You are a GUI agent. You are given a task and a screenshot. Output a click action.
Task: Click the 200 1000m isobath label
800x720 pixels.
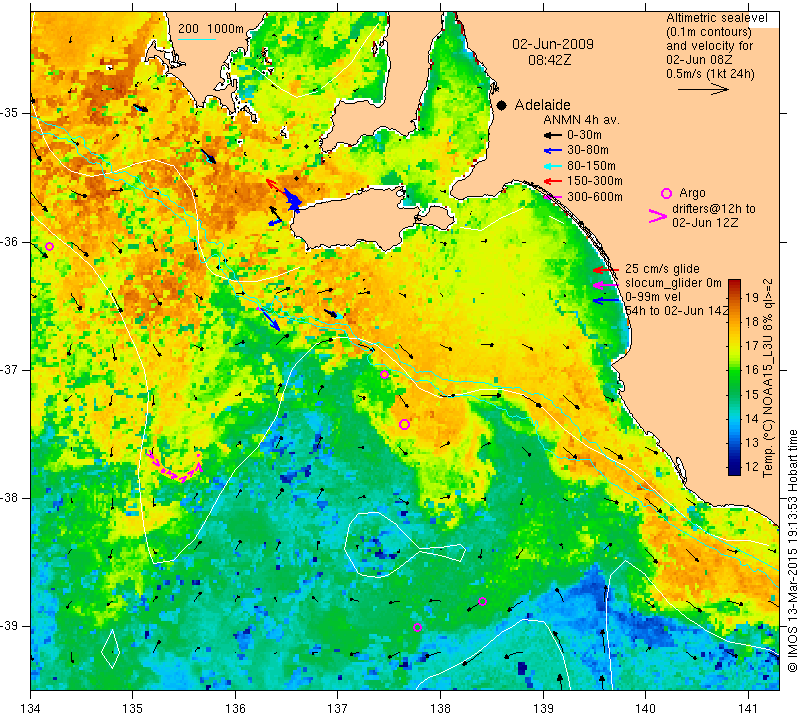pos(211,29)
